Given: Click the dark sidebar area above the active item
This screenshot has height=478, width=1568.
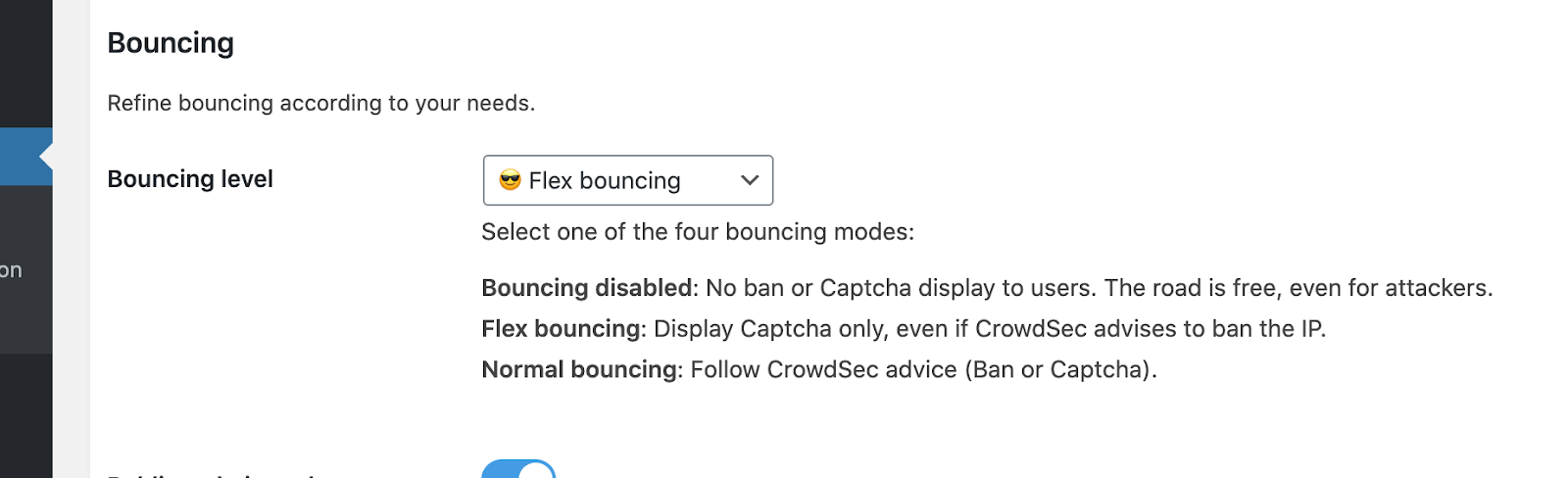Looking at the screenshot, I should tap(26, 64).
